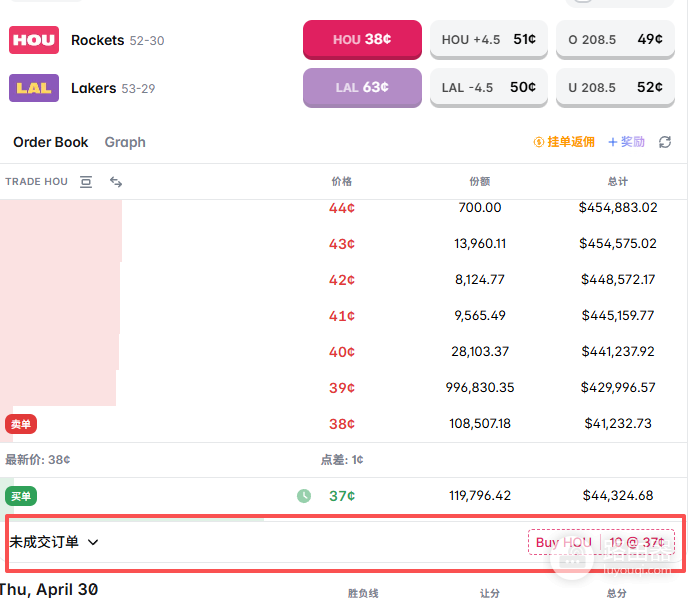The image size is (690, 598).
Task: Choose the LAL -4.5 spread at 50¢
Action: click(x=488, y=88)
